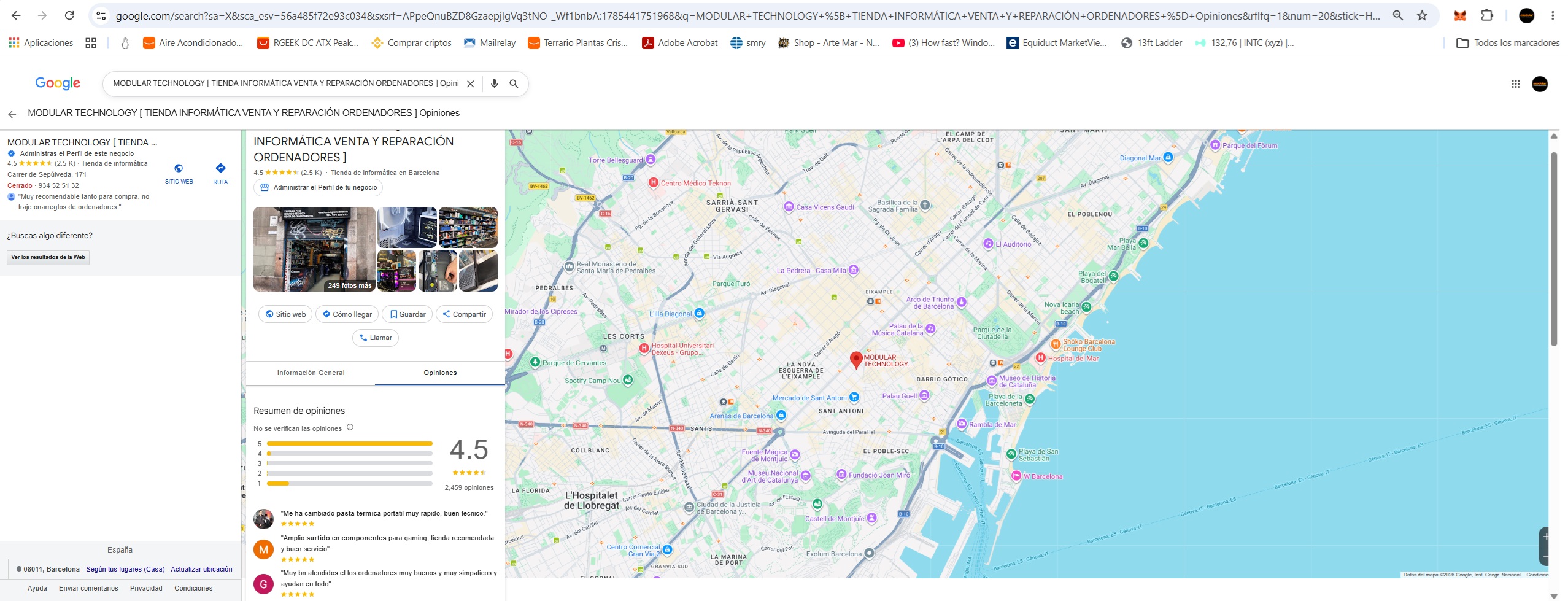Submit search with the magnifier icon

[514, 84]
